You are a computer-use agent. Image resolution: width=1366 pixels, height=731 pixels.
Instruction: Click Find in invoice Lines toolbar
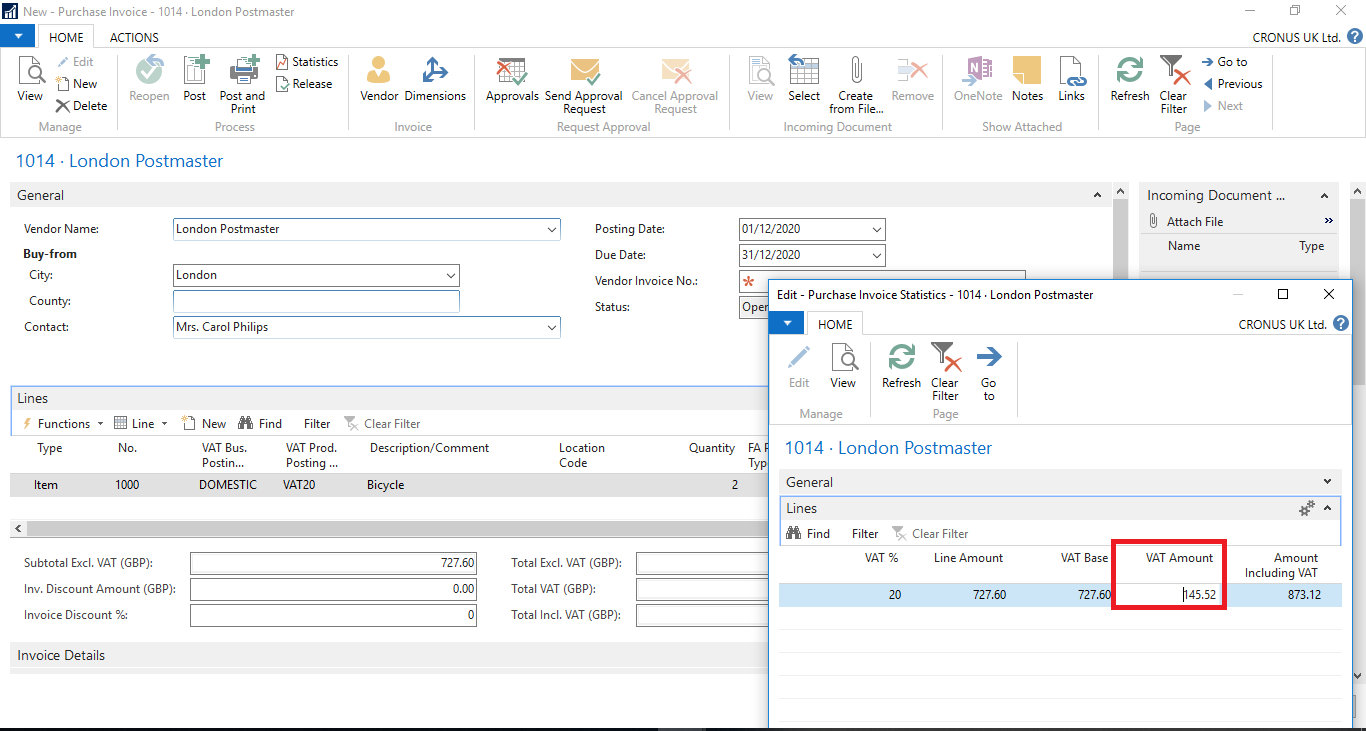coord(260,424)
